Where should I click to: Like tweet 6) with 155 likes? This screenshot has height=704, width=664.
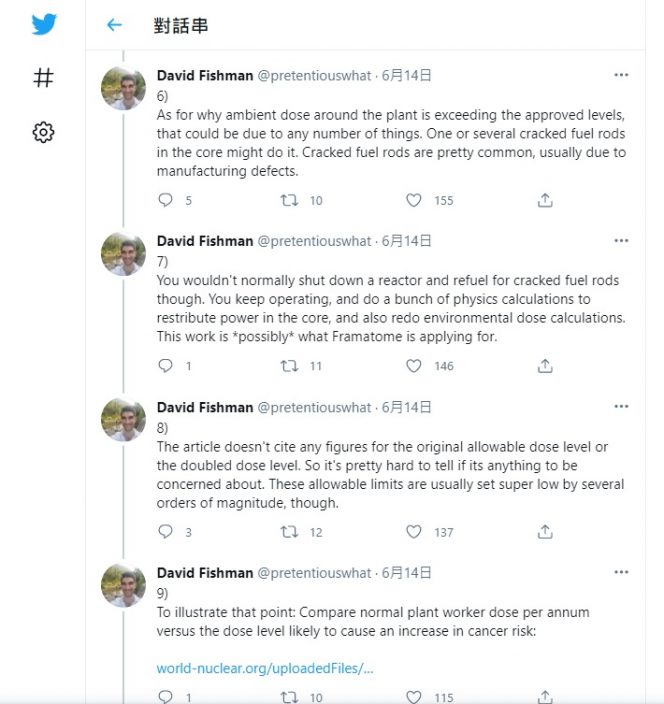point(413,200)
